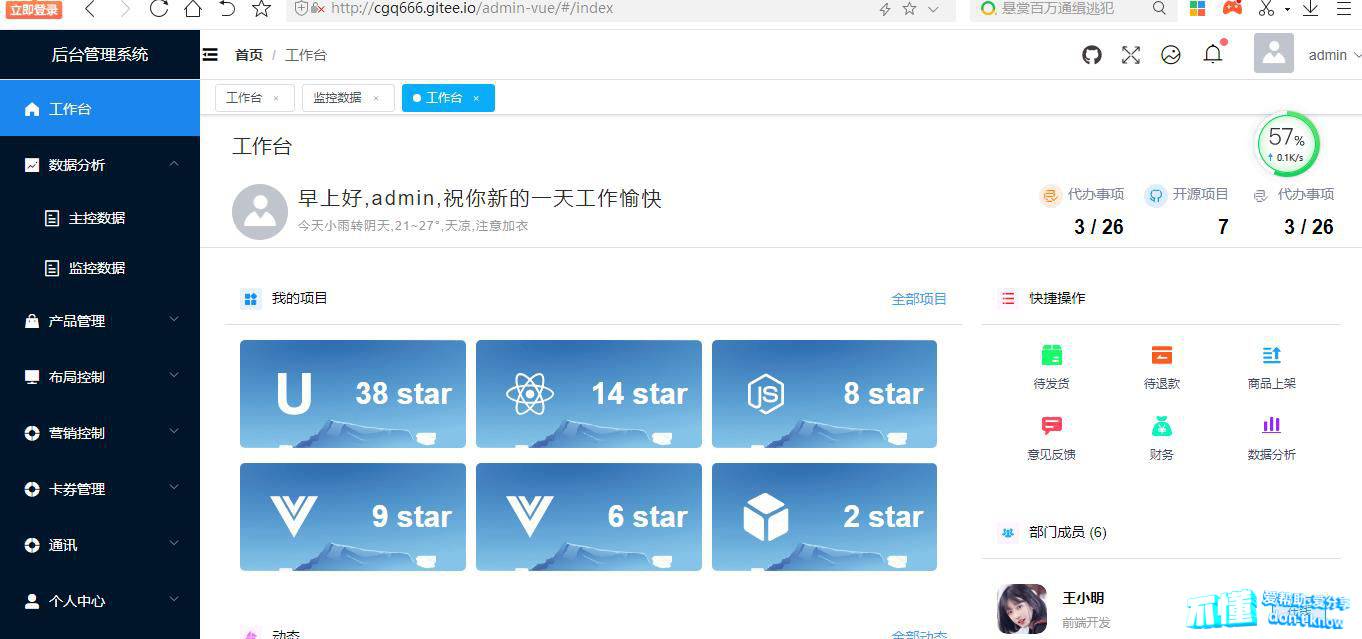This screenshot has width=1362, height=639.
Task: Click browser search magnifier icon
Action: (1159, 8)
